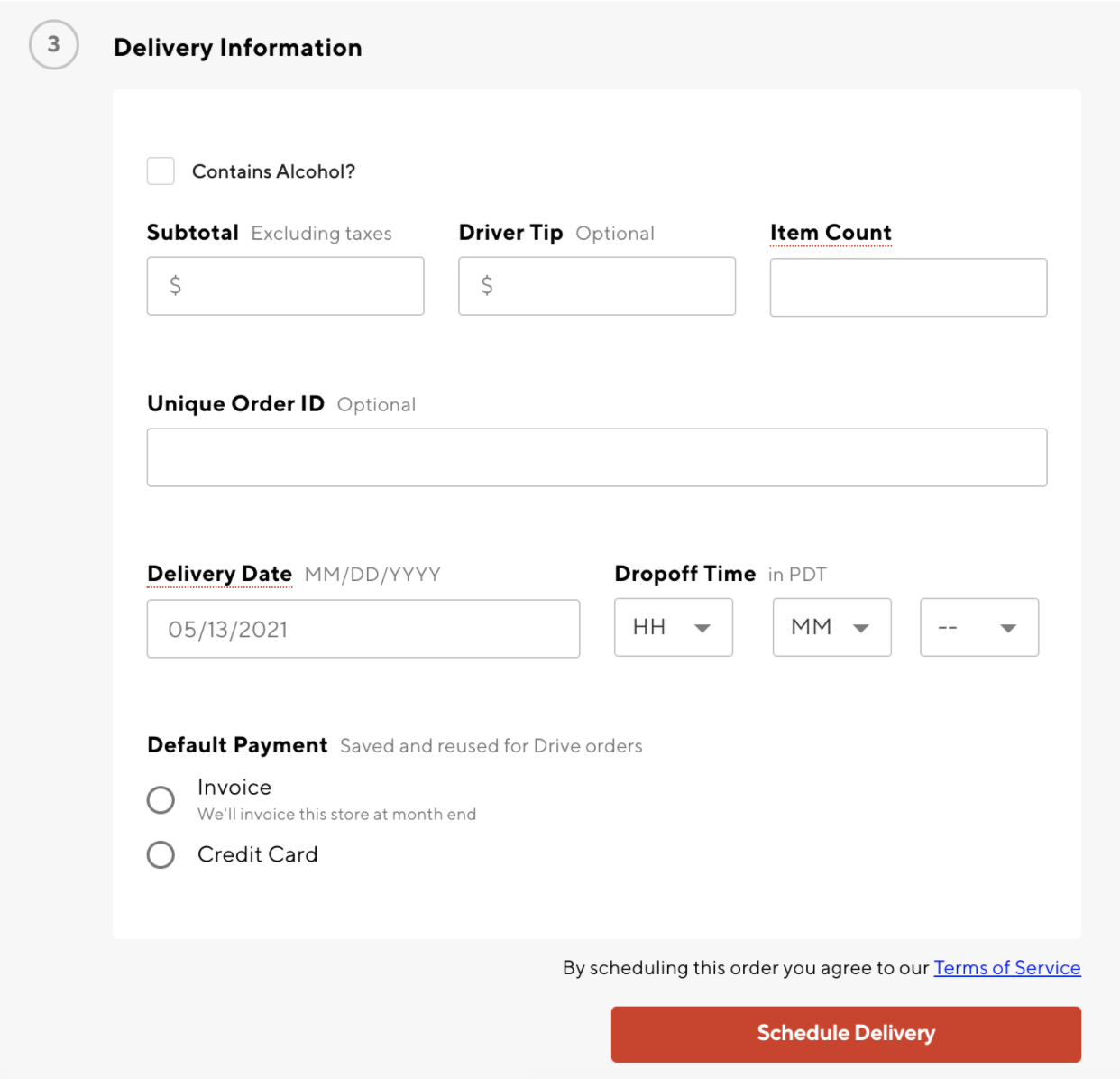Expand the minute selector chevron

[862, 629]
